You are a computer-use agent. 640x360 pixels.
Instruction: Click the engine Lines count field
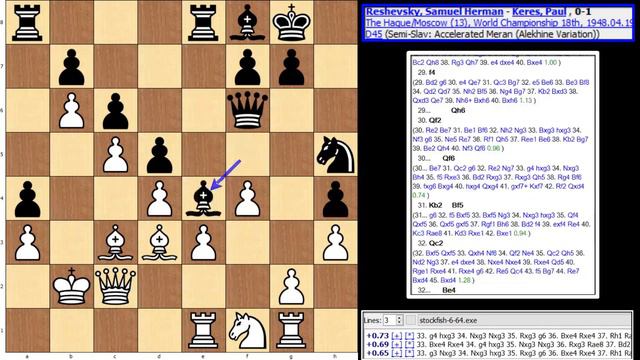click(x=389, y=320)
